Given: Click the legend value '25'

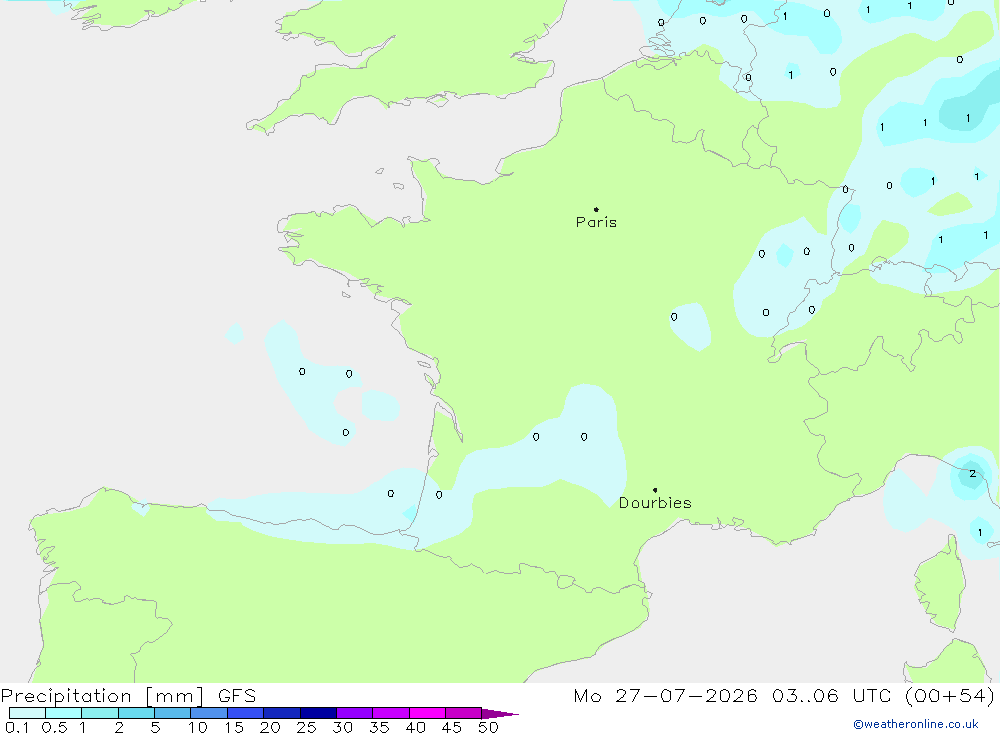Looking at the screenshot, I should pyautogui.click(x=306, y=727).
